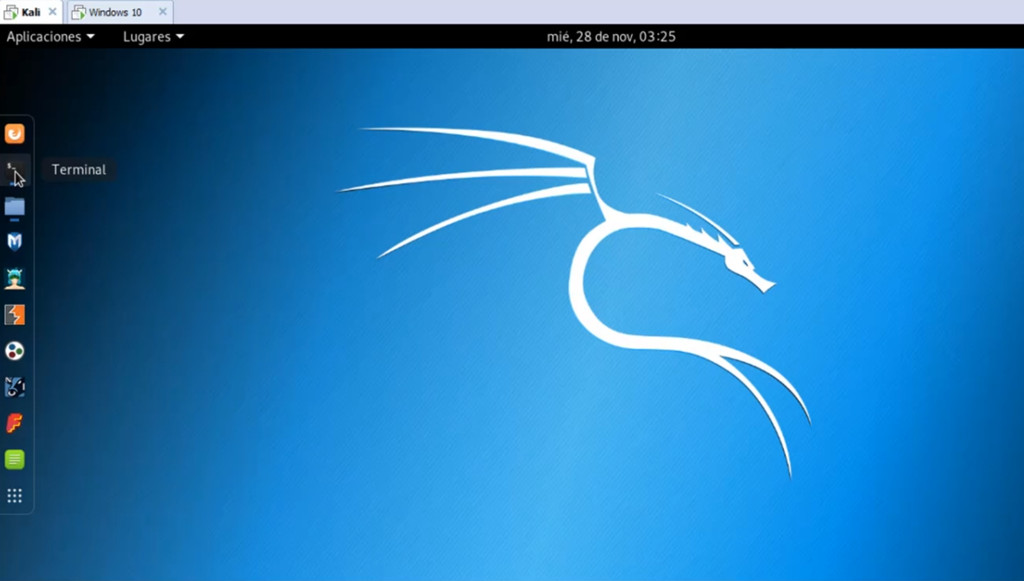The height and width of the screenshot is (581, 1024).
Task: Open the Files folder icon in dock
Action: (x=14, y=207)
